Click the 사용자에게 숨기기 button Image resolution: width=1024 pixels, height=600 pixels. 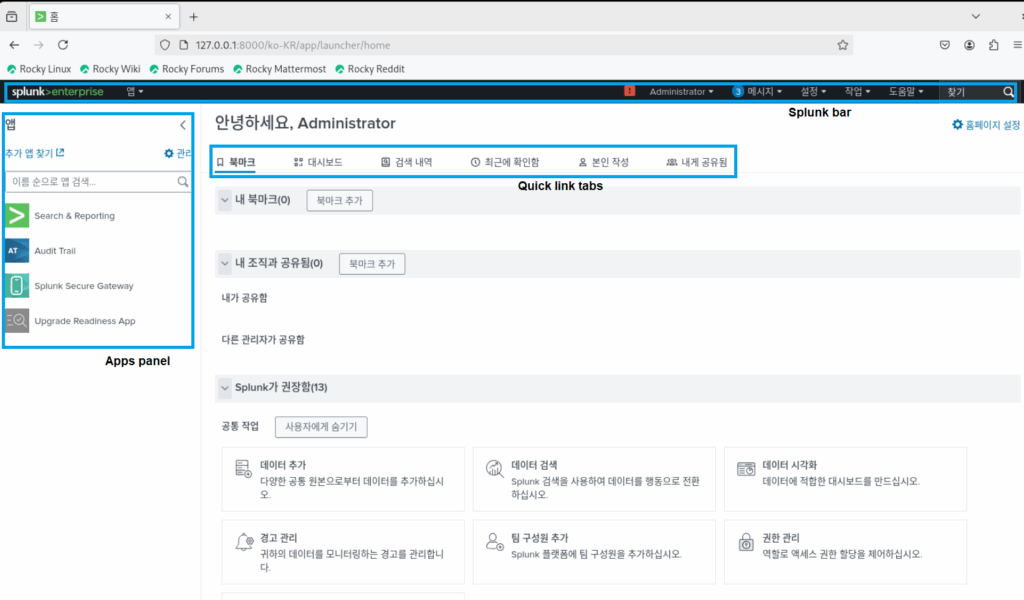(x=321, y=427)
